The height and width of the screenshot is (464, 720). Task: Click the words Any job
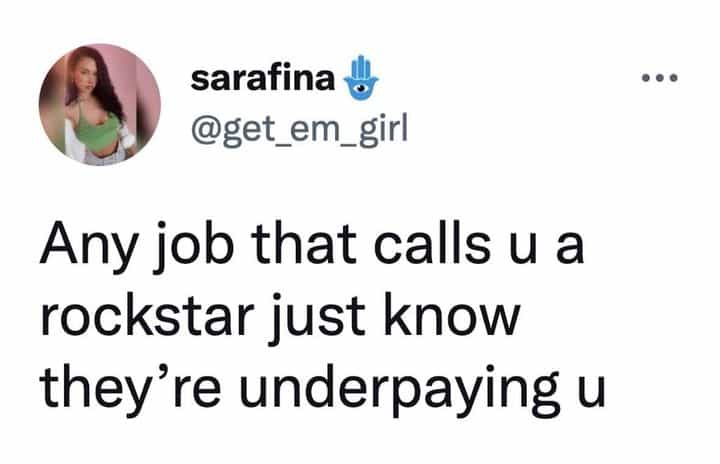point(138,247)
